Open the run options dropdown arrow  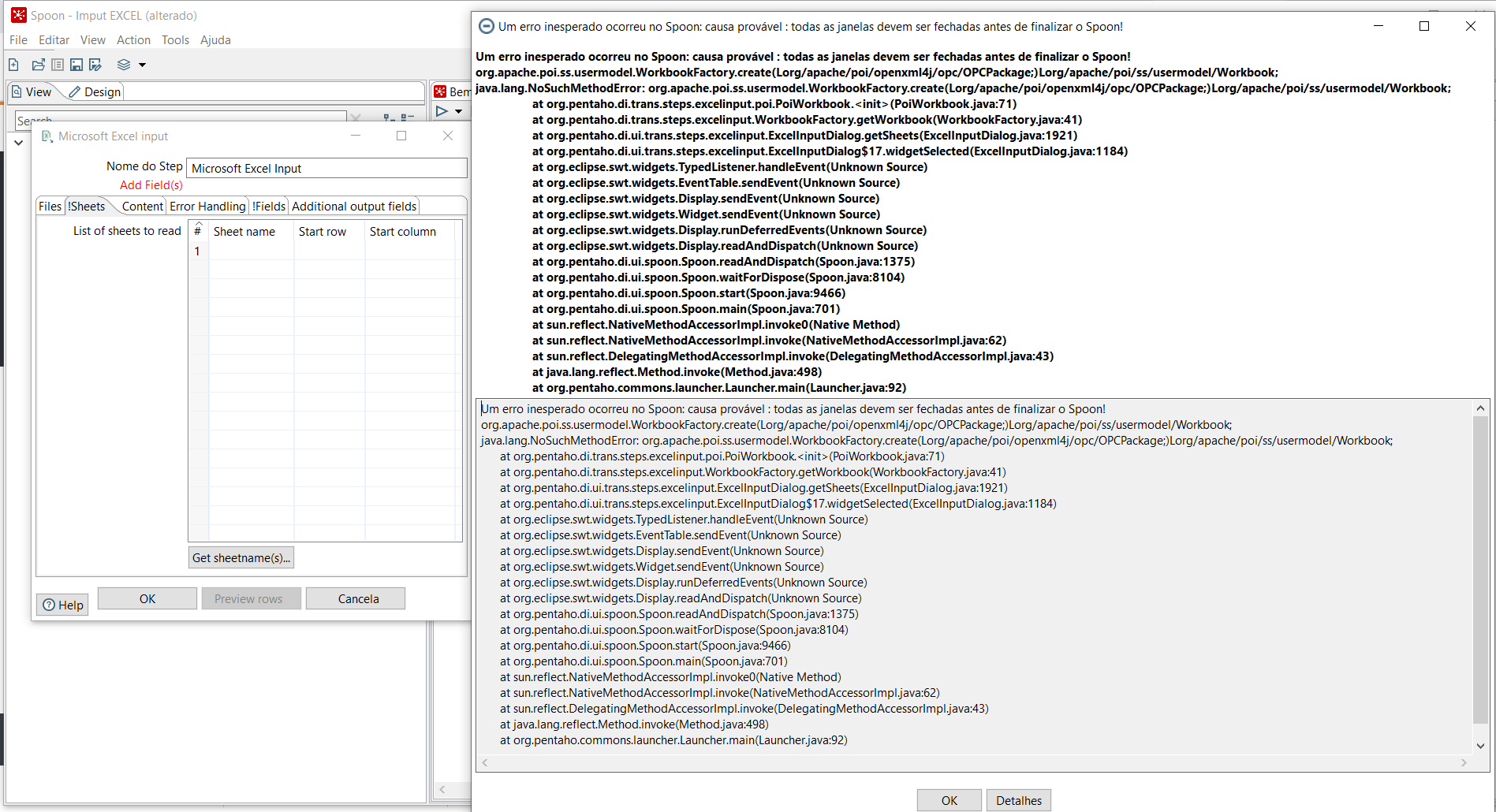458,112
